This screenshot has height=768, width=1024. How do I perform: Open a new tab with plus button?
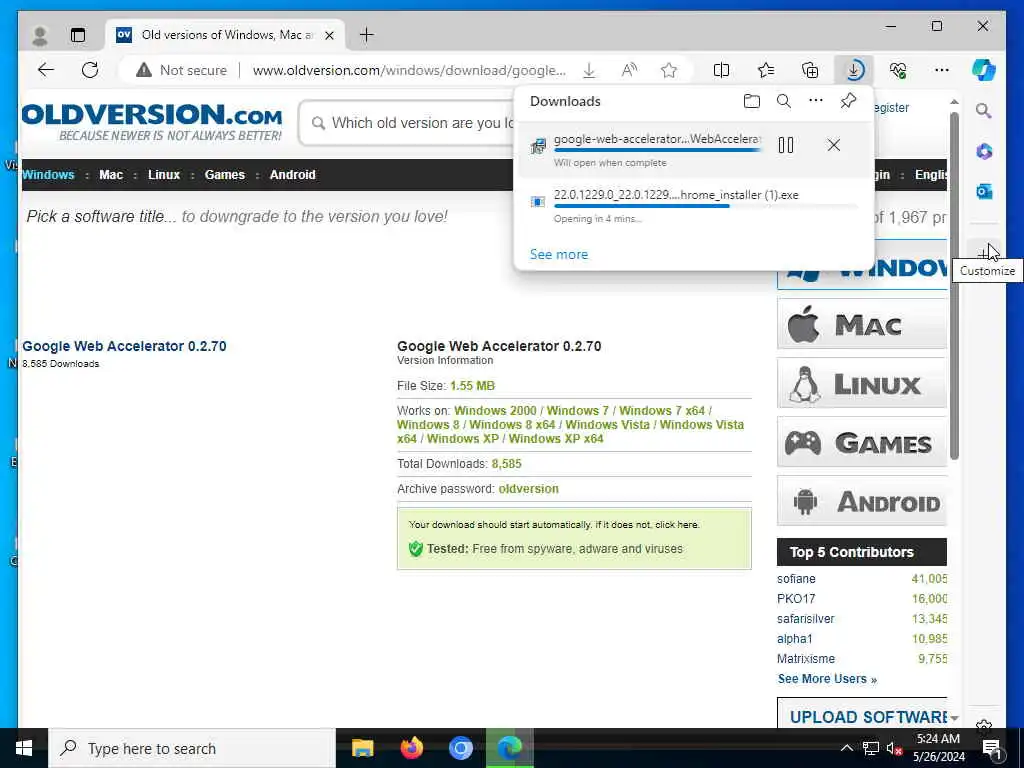coord(366,35)
